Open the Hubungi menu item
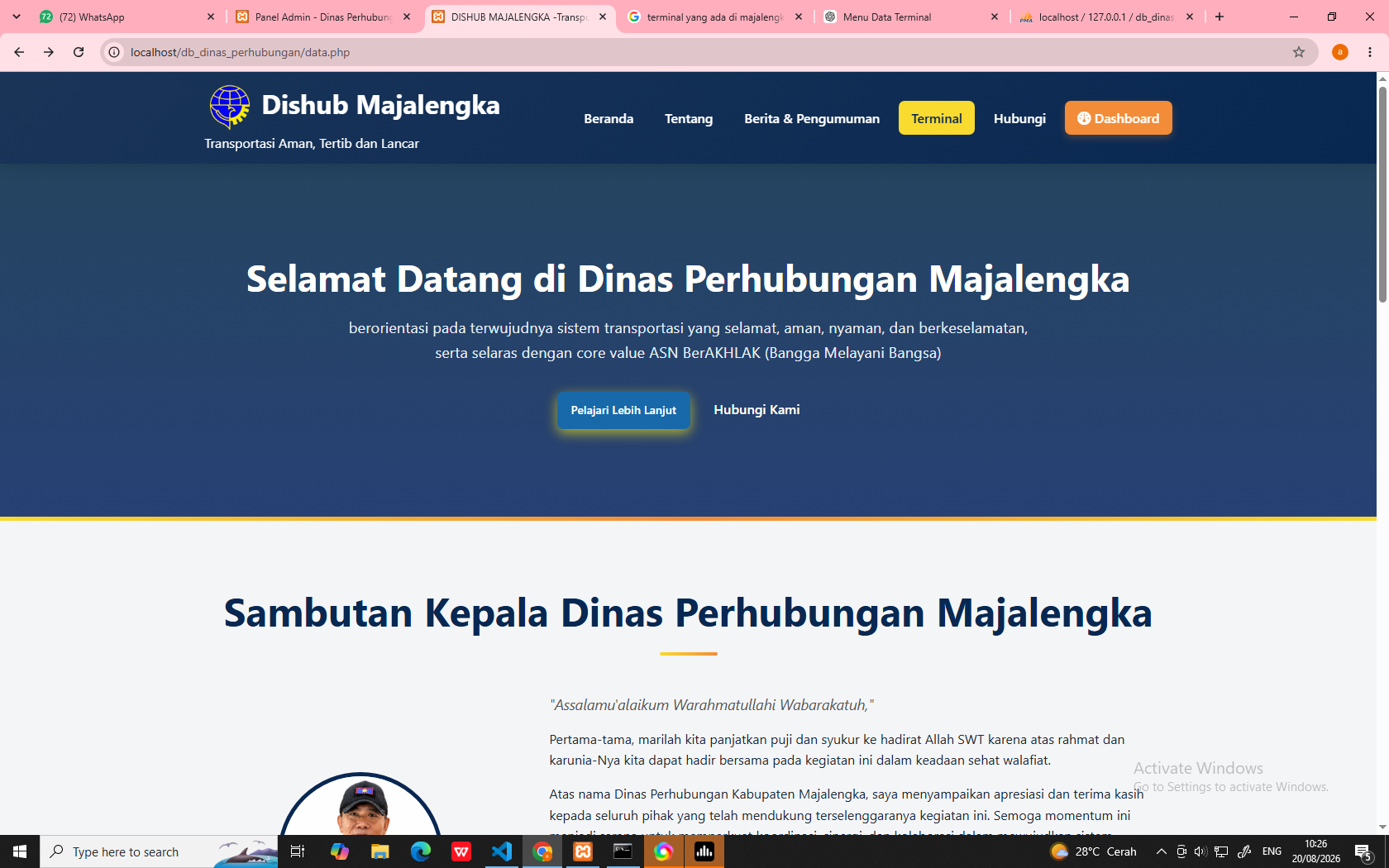The image size is (1389, 868). pyautogui.click(x=1019, y=118)
